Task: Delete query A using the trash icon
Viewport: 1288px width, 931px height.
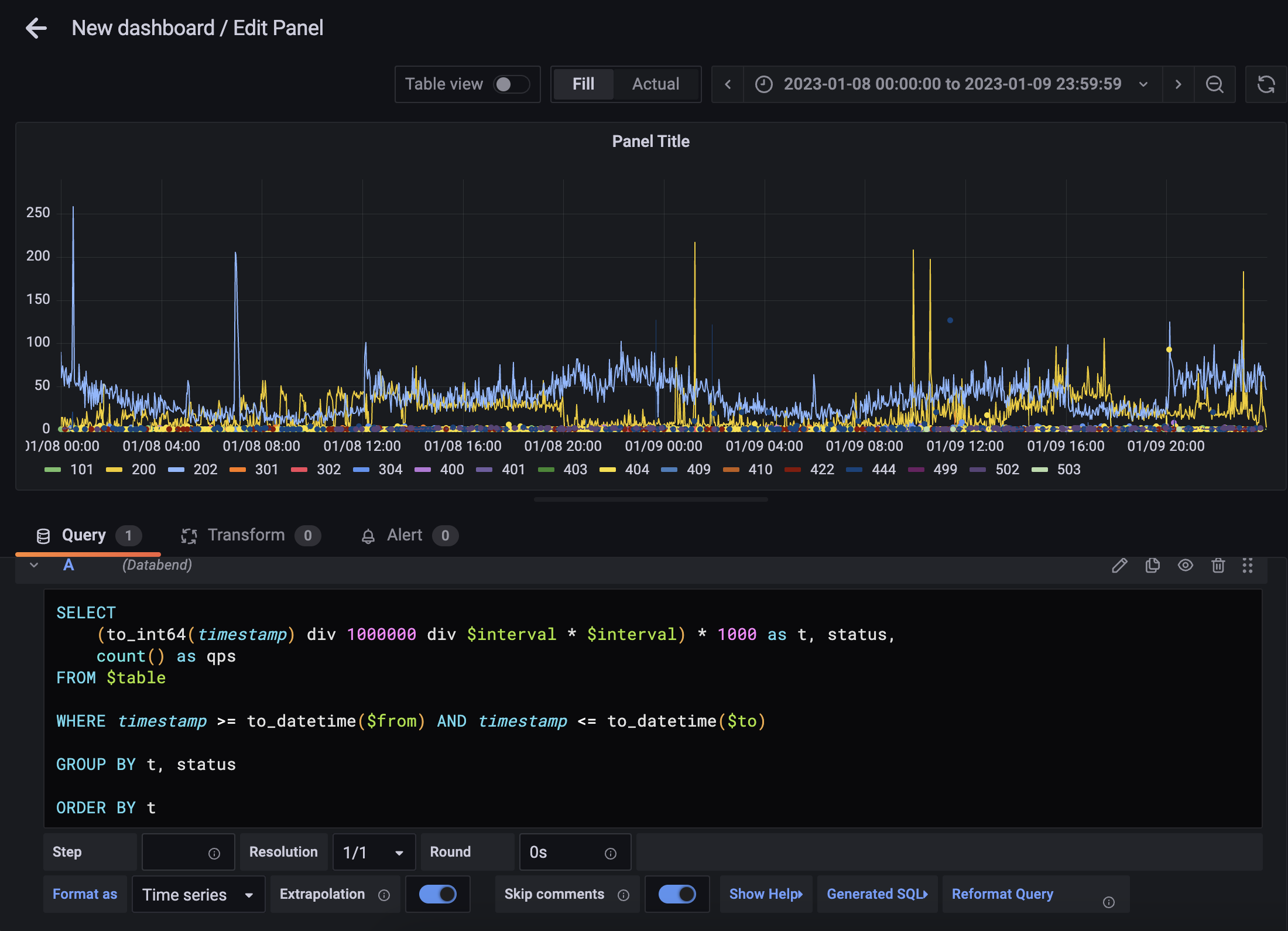Action: [x=1218, y=565]
